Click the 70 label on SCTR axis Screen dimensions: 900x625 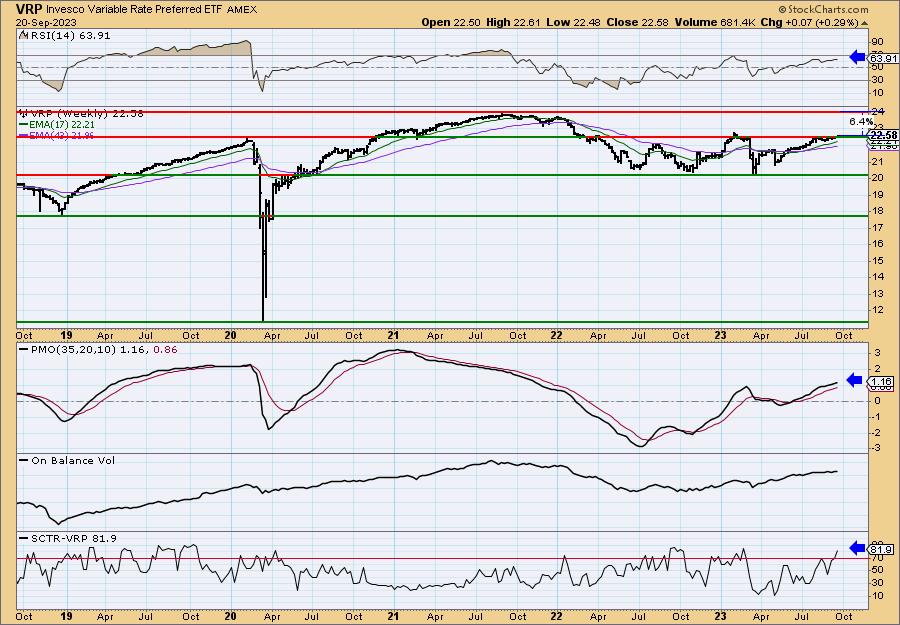[878, 558]
